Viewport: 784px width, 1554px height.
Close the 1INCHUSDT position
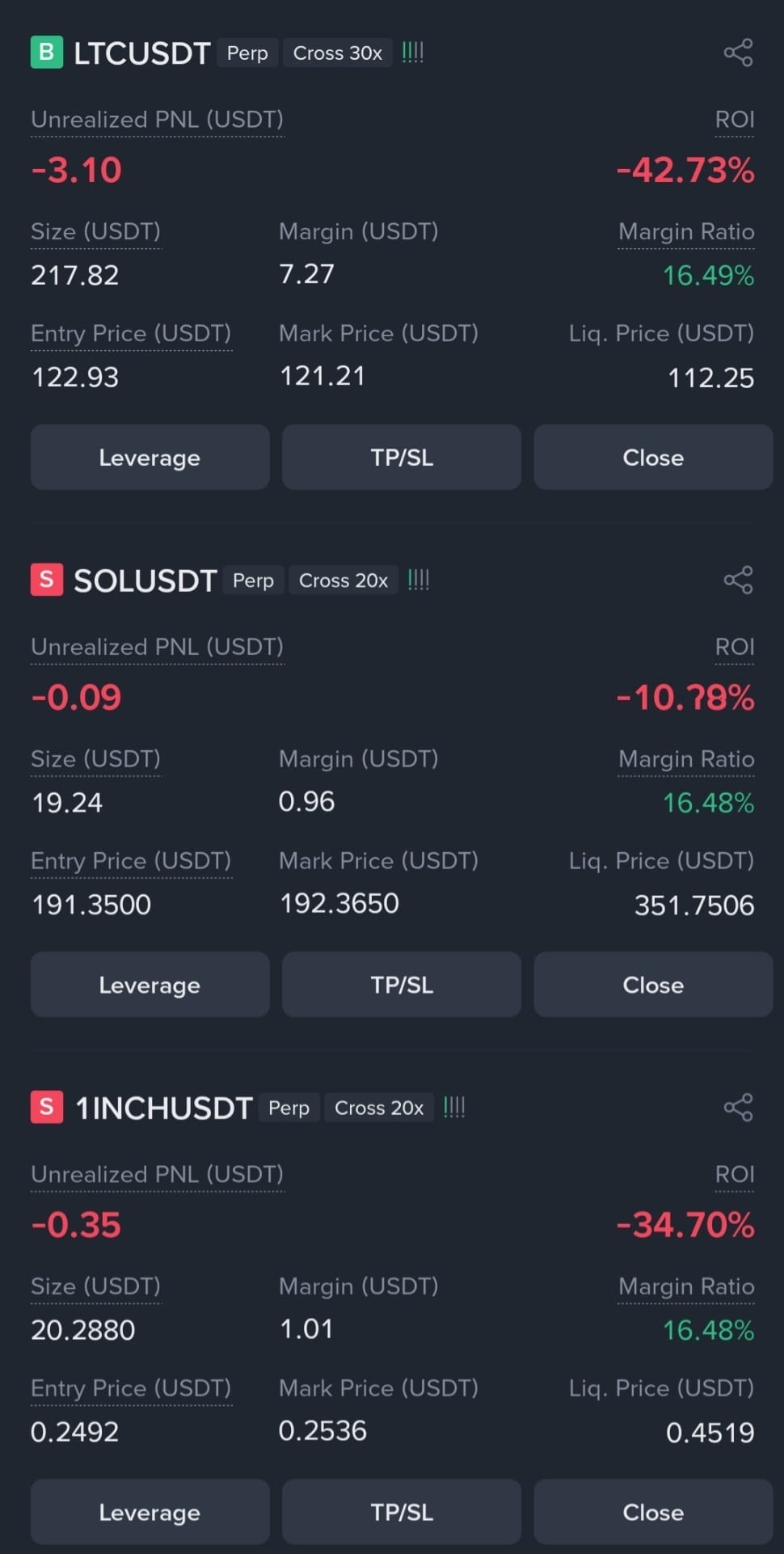tap(653, 1511)
